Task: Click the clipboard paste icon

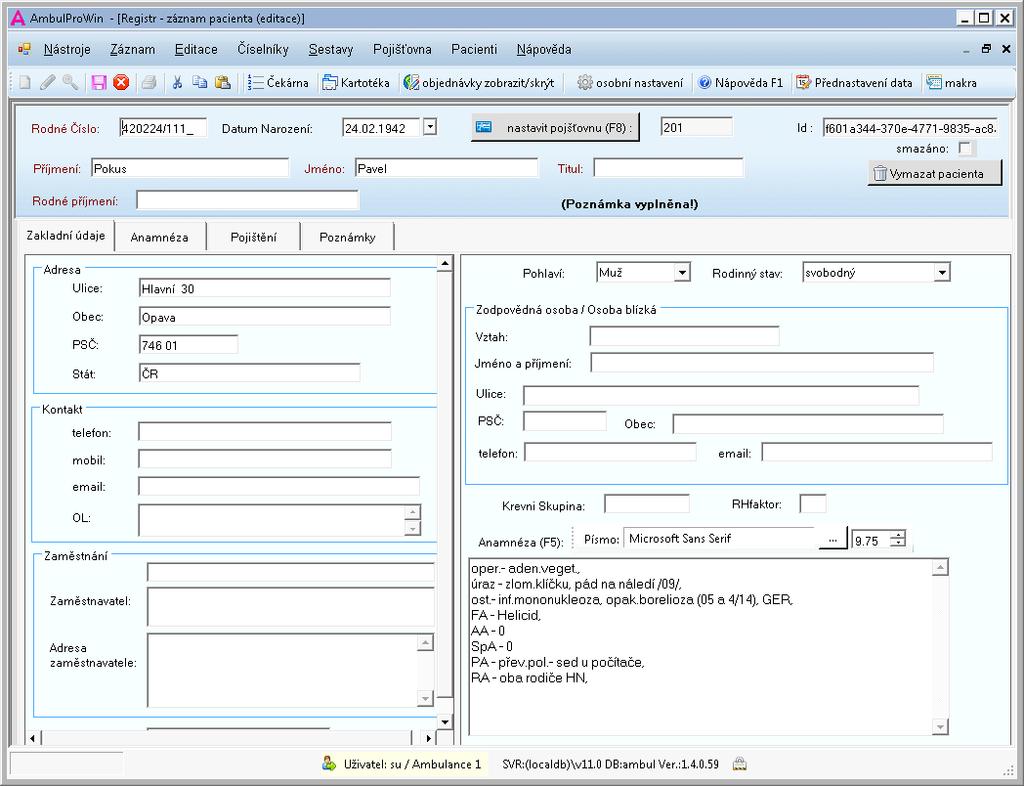Action: pos(223,82)
